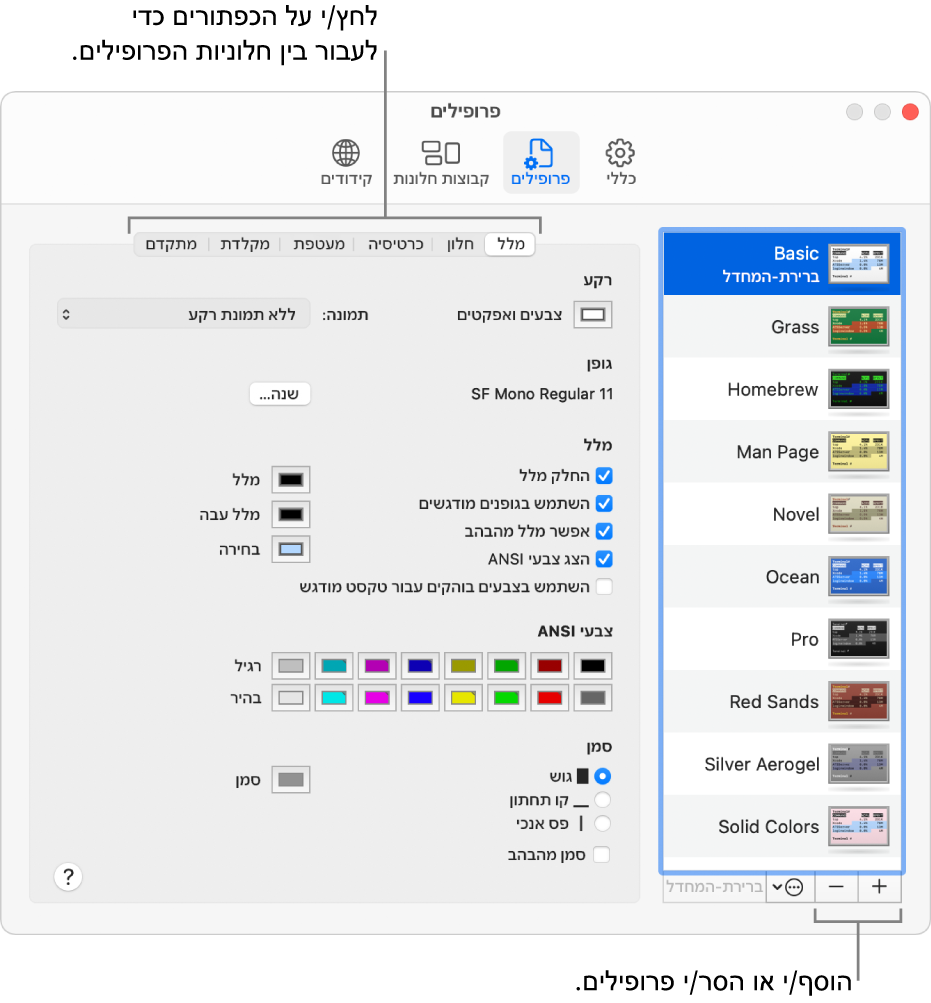Open bright ANSI blue color well
Screen dimensions: 931x1003
(420, 698)
